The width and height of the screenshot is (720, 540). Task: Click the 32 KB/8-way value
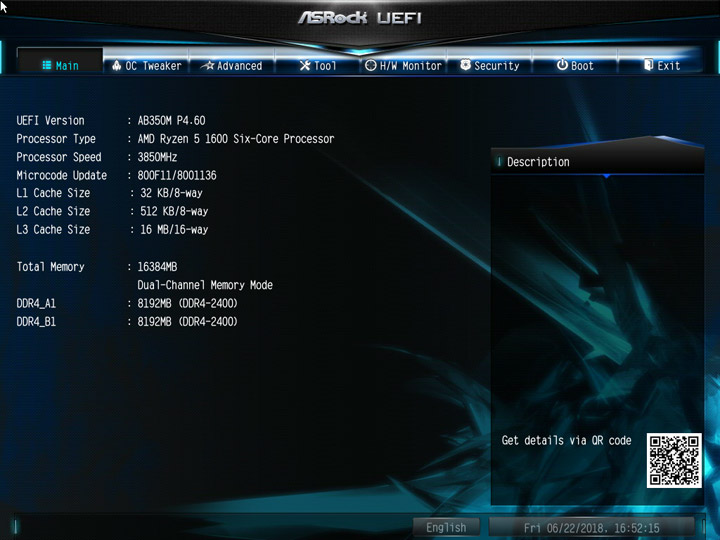[x=171, y=193]
